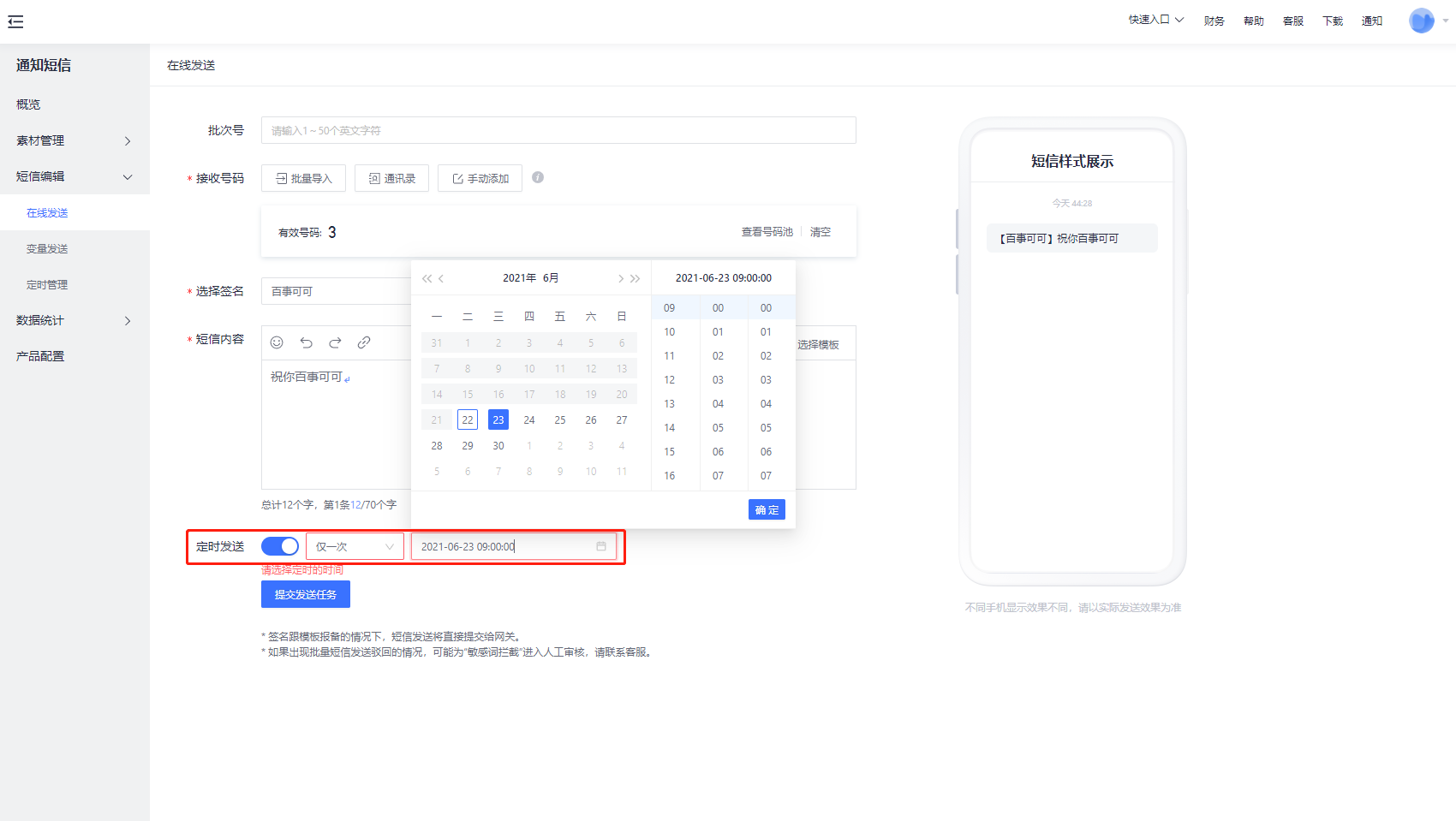Image resolution: width=1456 pixels, height=821 pixels.
Task: Disable the 定时发送 switch
Action: [x=280, y=546]
